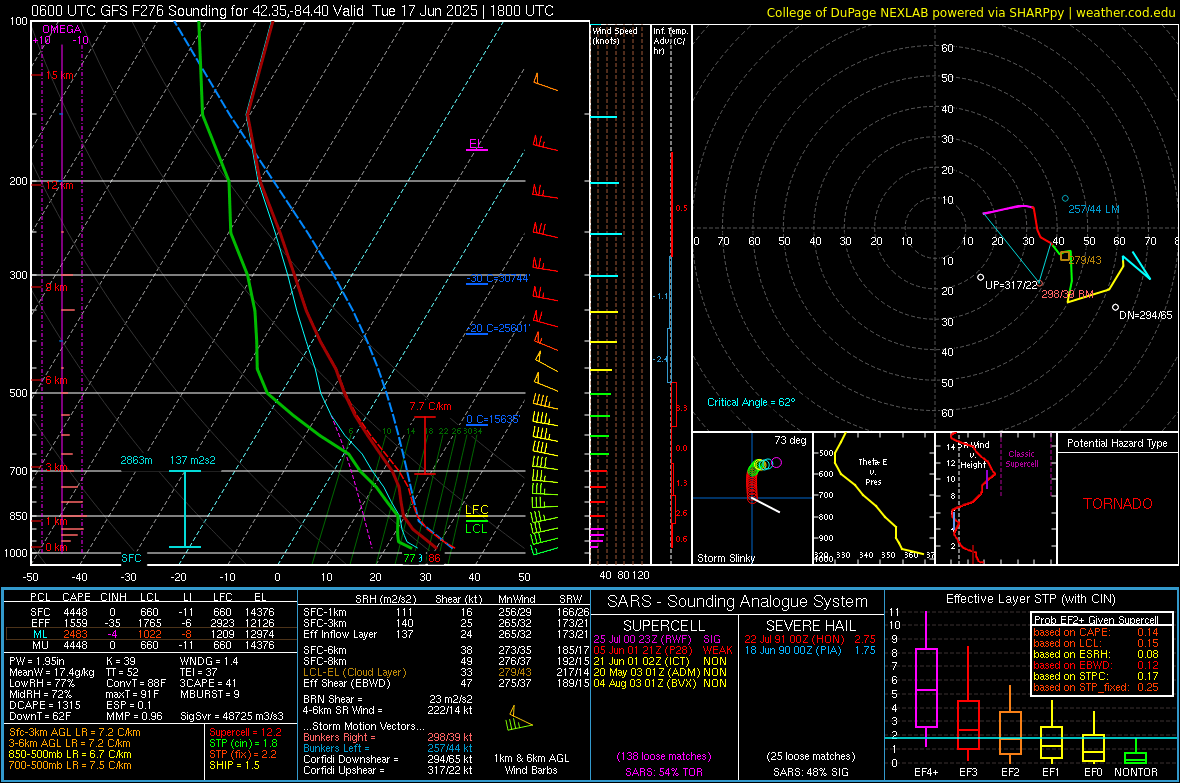
Task: Click the SARS: 54% TOR result
Action: 664,772
